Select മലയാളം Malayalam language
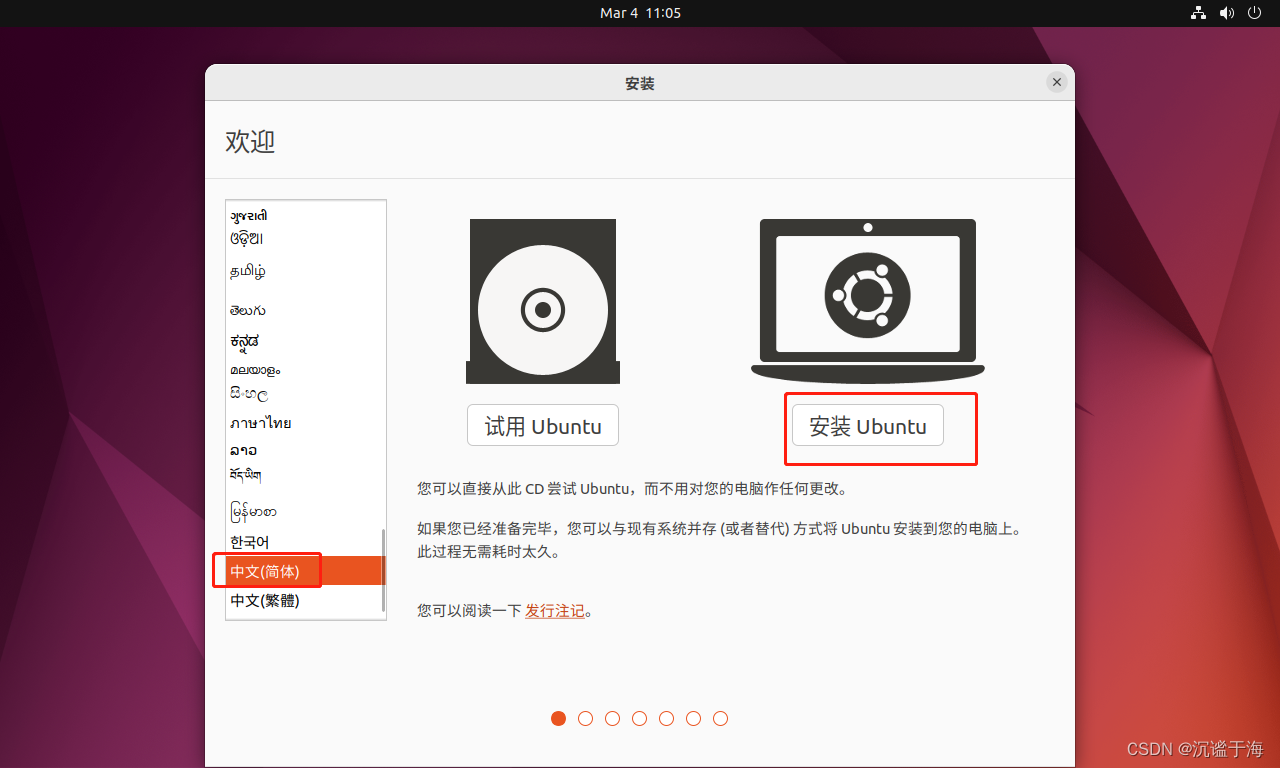Viewport: 1280px width, 768px height. 305,370
